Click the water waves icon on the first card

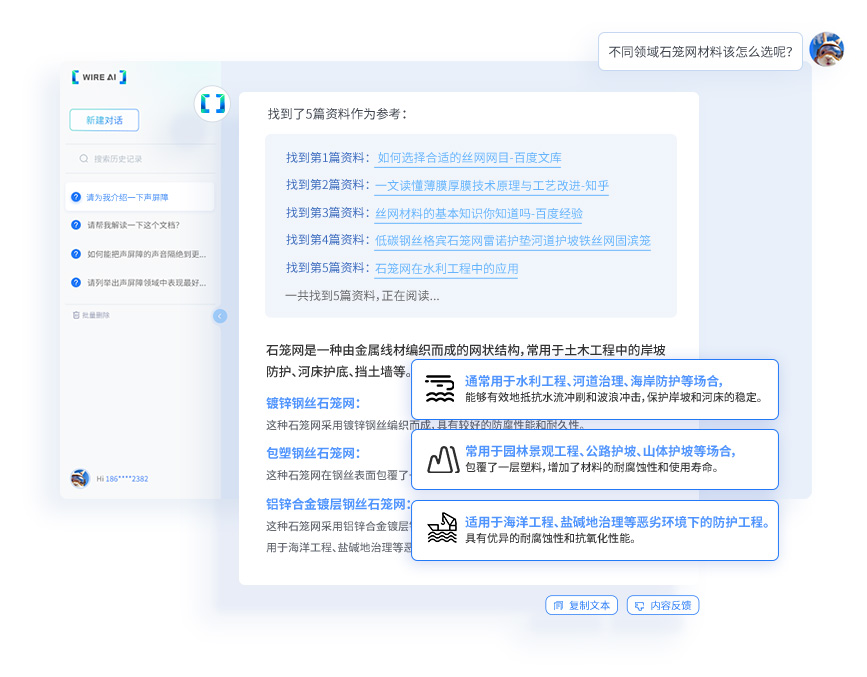click(x=439, y=389)
